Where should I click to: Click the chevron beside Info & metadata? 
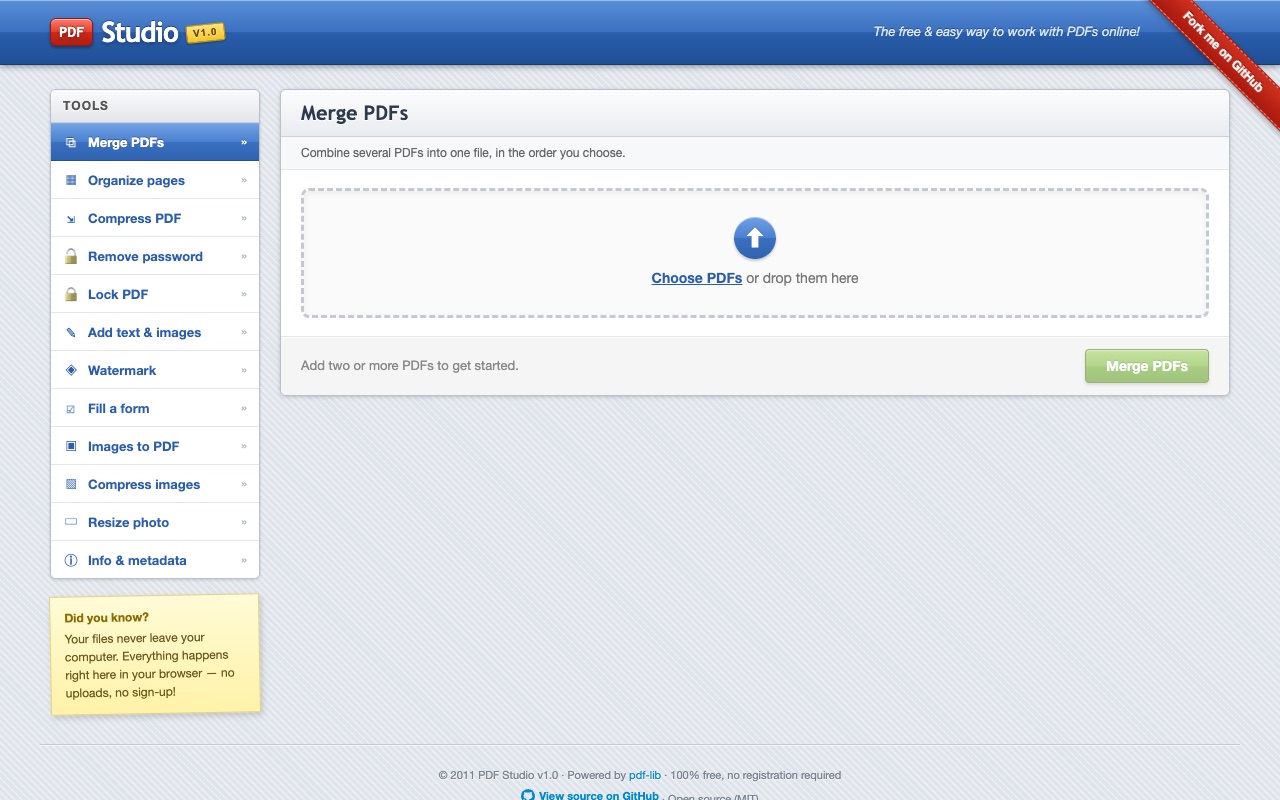(x=243, y=560)
